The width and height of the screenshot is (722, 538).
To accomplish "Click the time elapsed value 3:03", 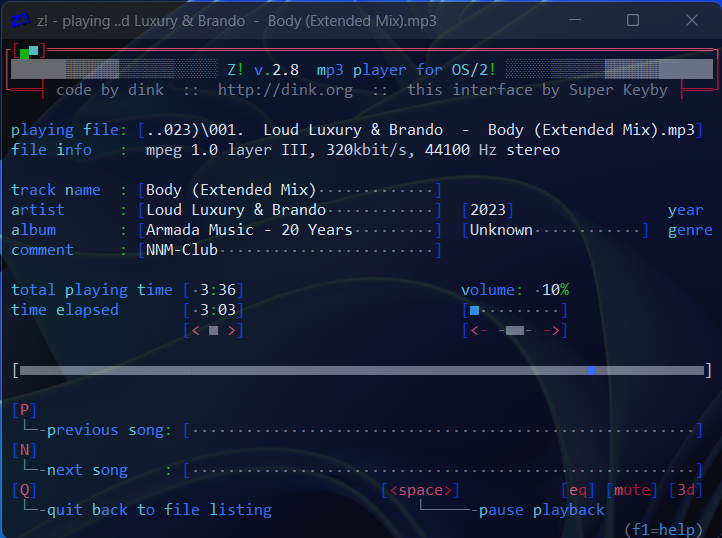I will [213, 310].
